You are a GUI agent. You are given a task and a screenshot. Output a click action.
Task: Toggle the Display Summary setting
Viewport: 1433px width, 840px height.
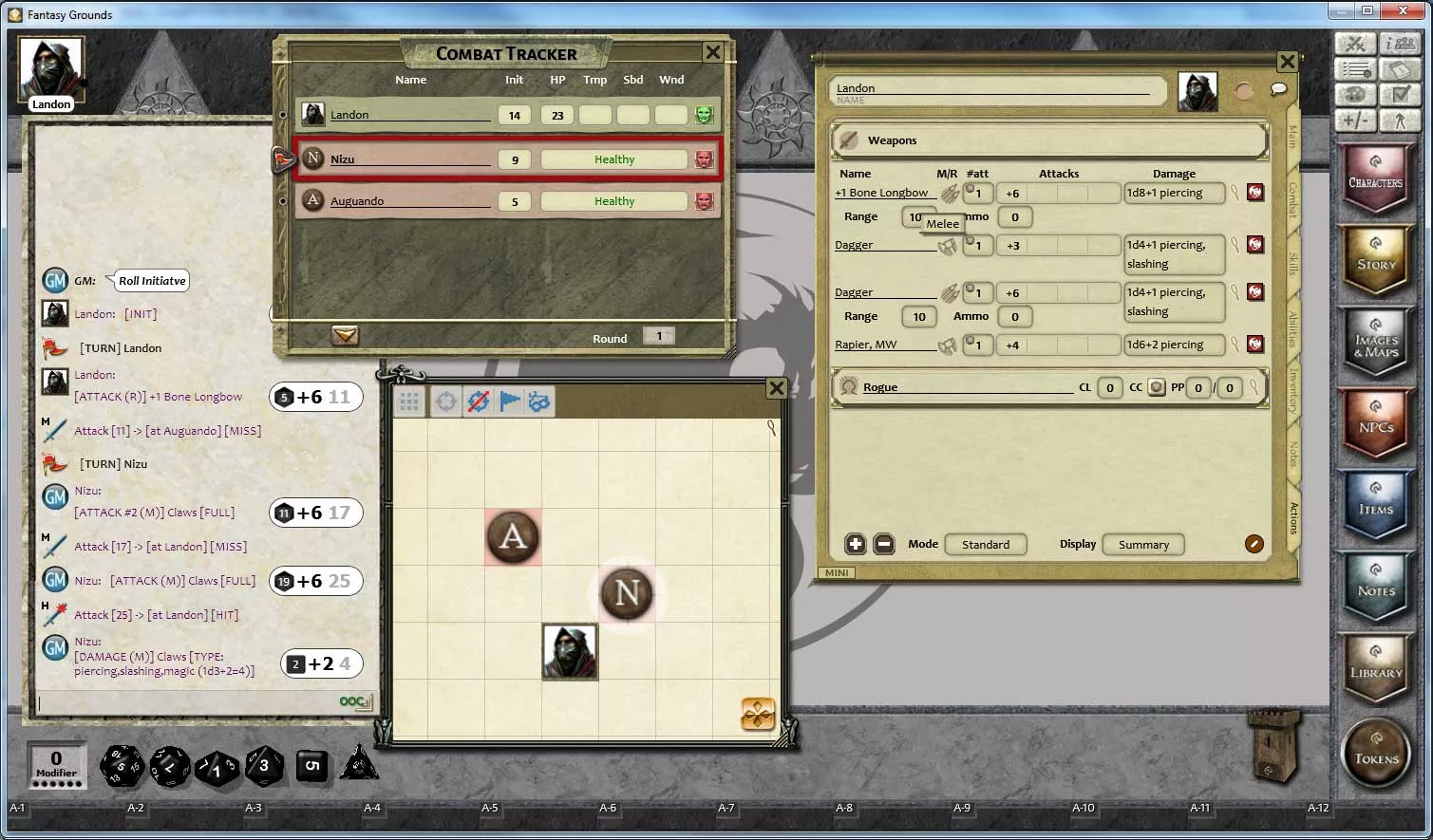click(x=1143, y=545)
